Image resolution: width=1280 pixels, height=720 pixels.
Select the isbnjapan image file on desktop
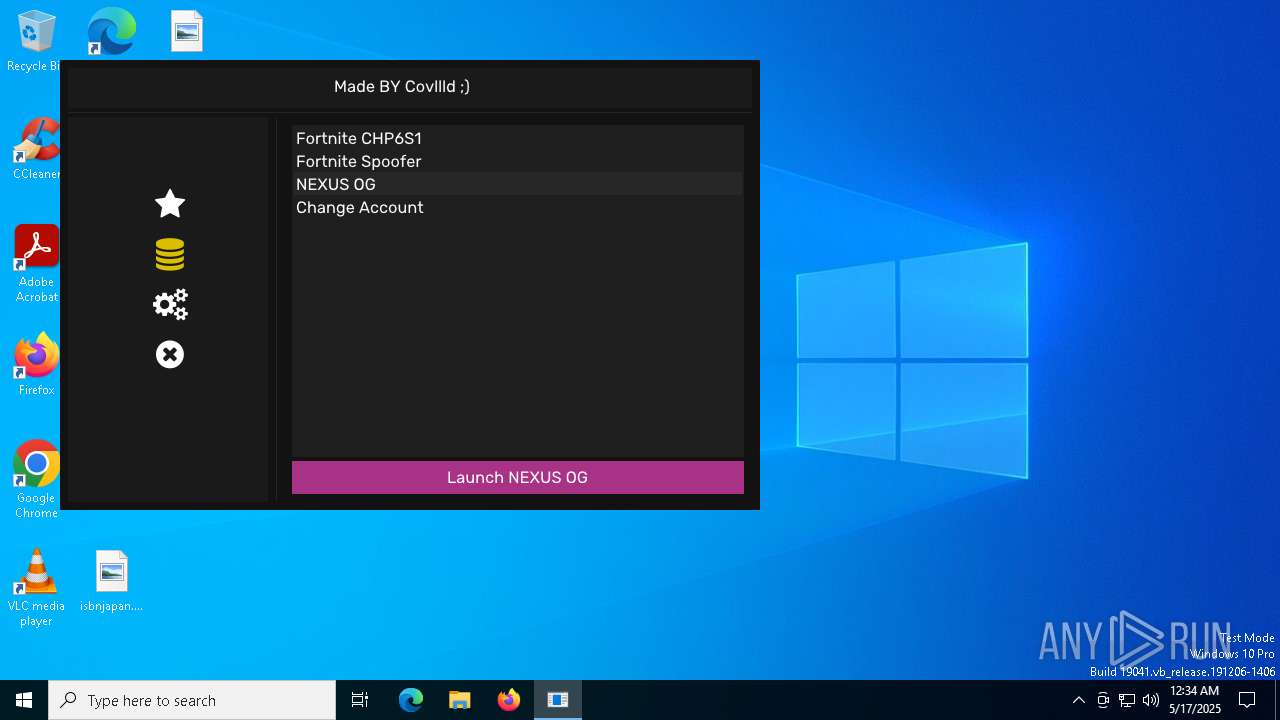point(111,580)
